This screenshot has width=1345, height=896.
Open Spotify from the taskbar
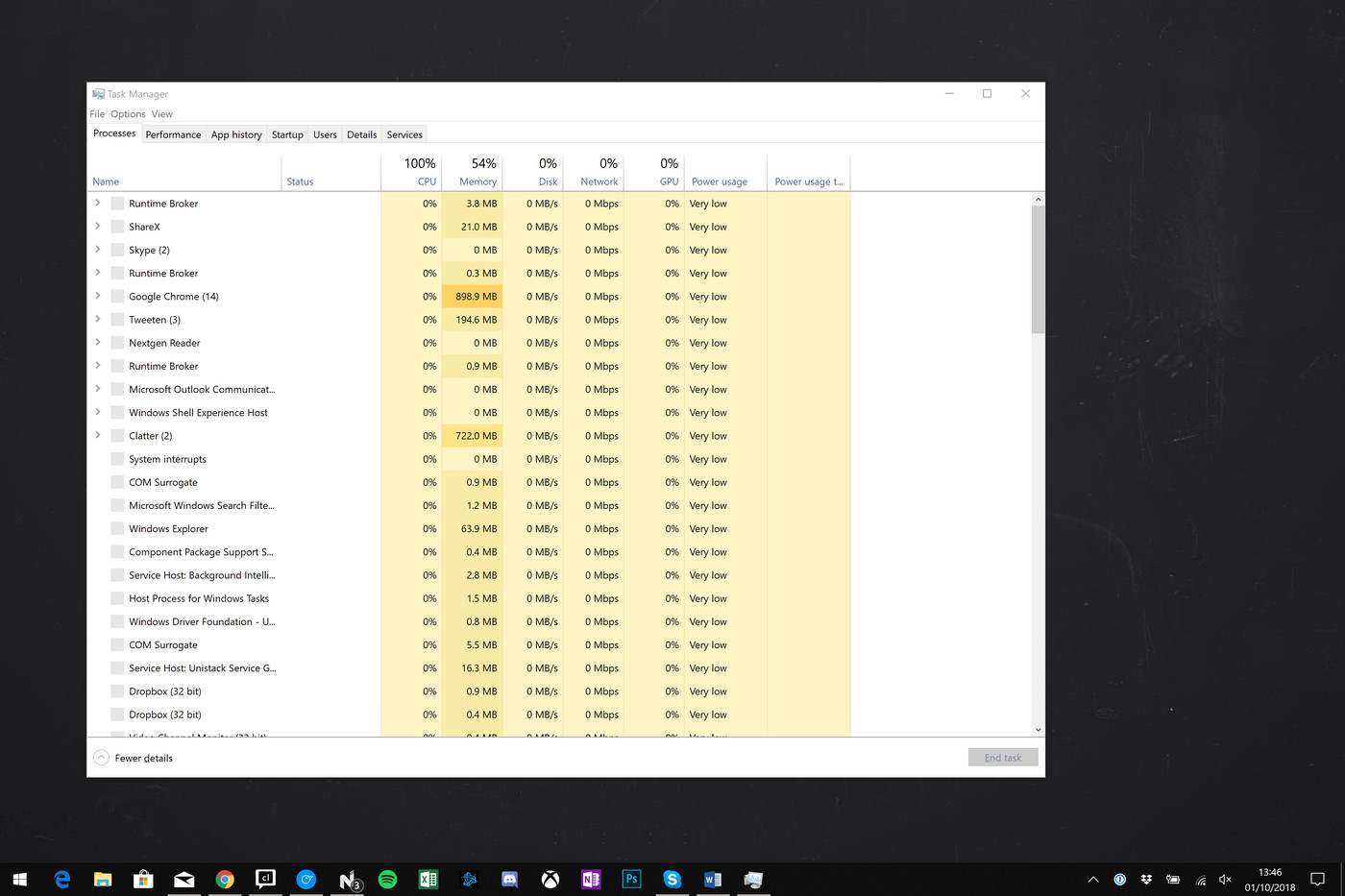[x=388, y=879]
